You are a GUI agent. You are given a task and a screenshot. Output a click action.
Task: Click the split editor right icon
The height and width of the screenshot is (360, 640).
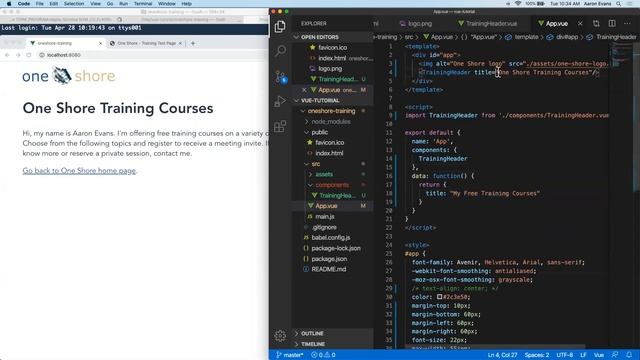(612, 24)
